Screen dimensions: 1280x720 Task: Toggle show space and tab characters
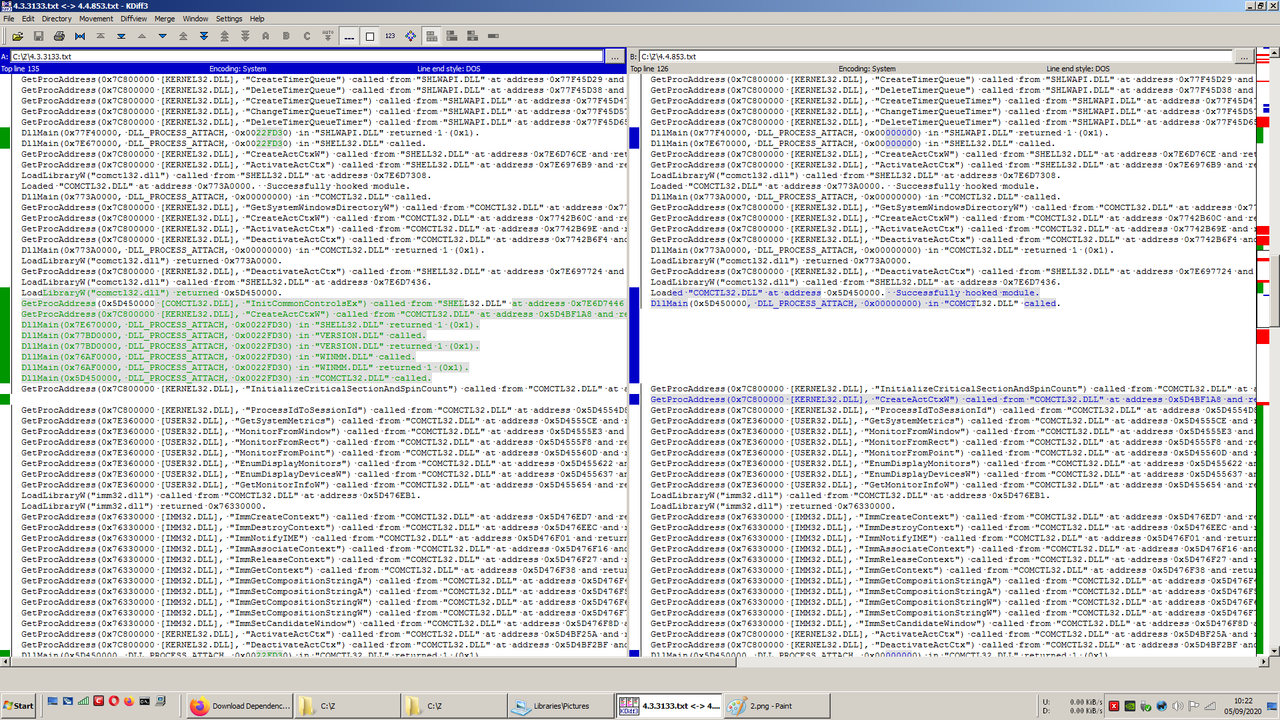(x=349, y=36)
